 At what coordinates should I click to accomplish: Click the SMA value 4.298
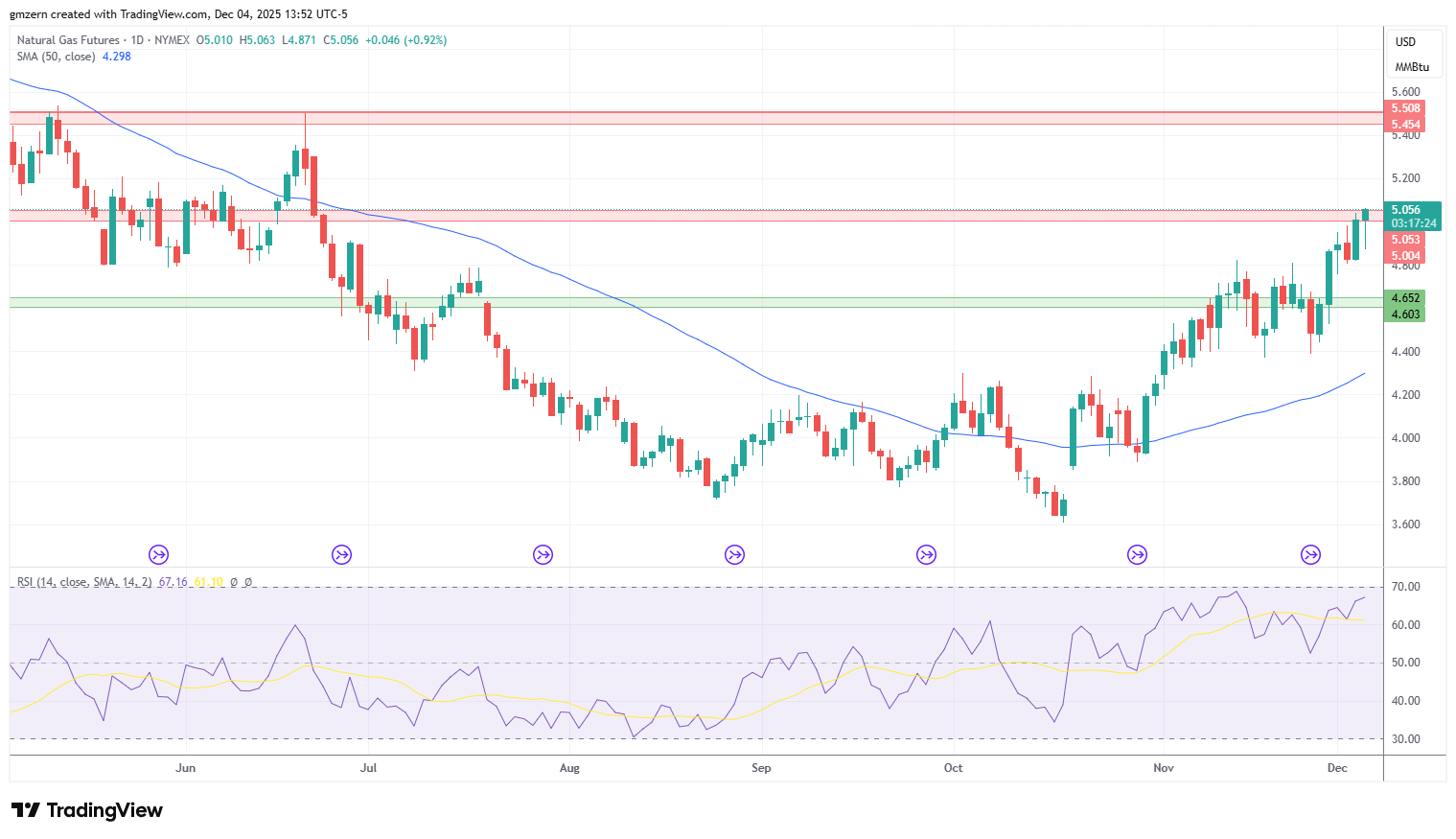tap(117, 57)
